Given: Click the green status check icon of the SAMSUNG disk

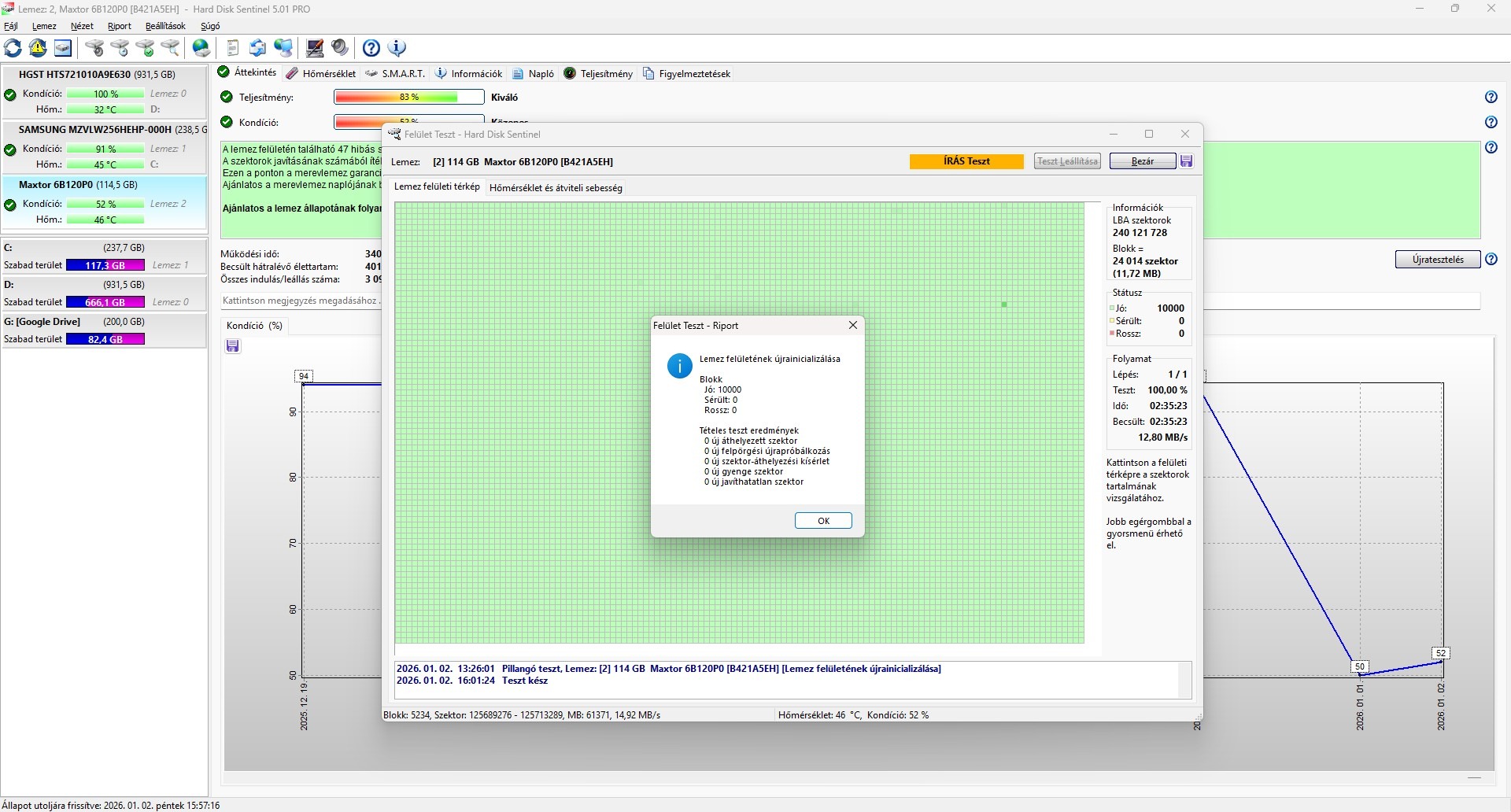Looking at the screenshot, I should tap(10, 150).
